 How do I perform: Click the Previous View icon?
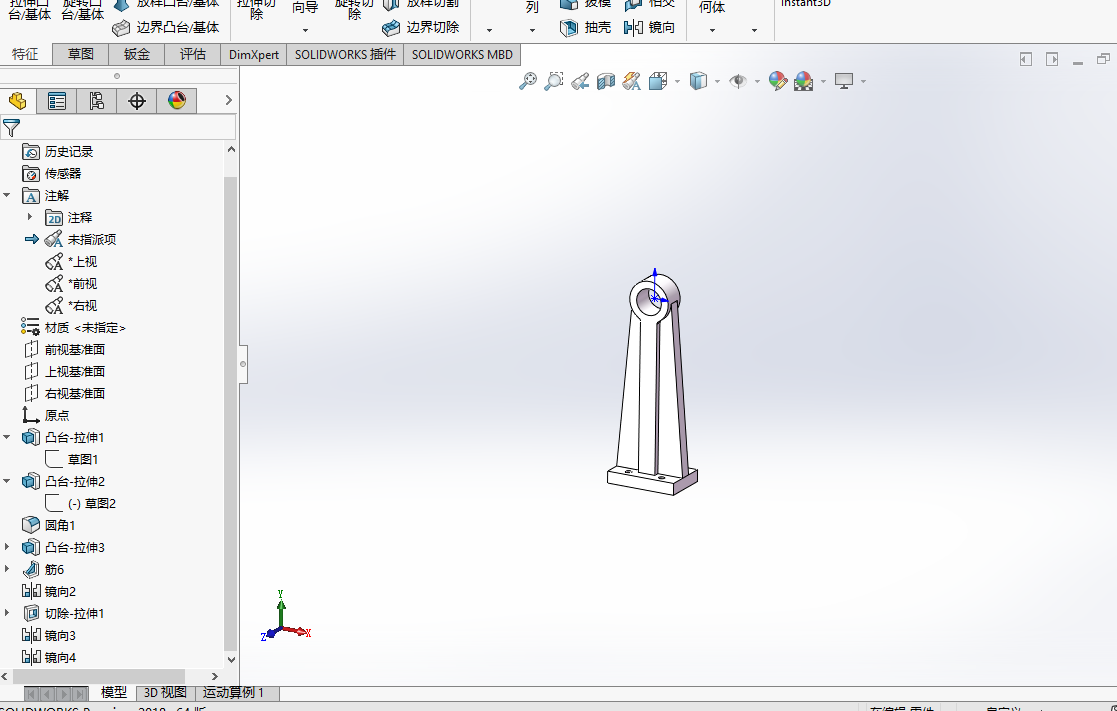580,82
